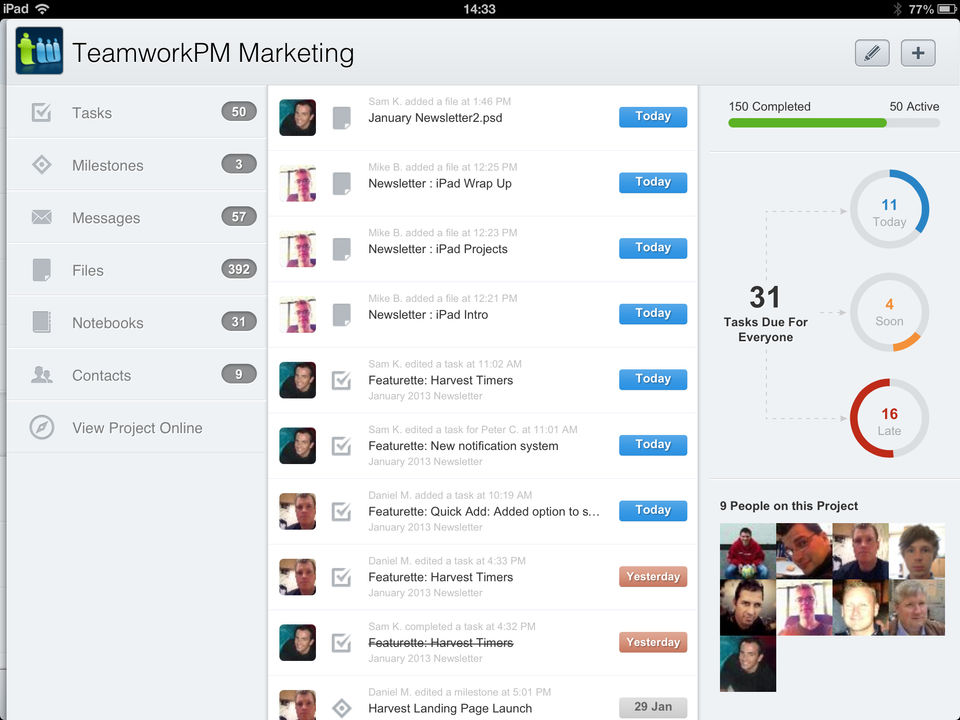This screenshot has width=960, height=720.
Task: Tap first person thumbnail in project people
Action: pyautogui.click(x=747, y=551)
